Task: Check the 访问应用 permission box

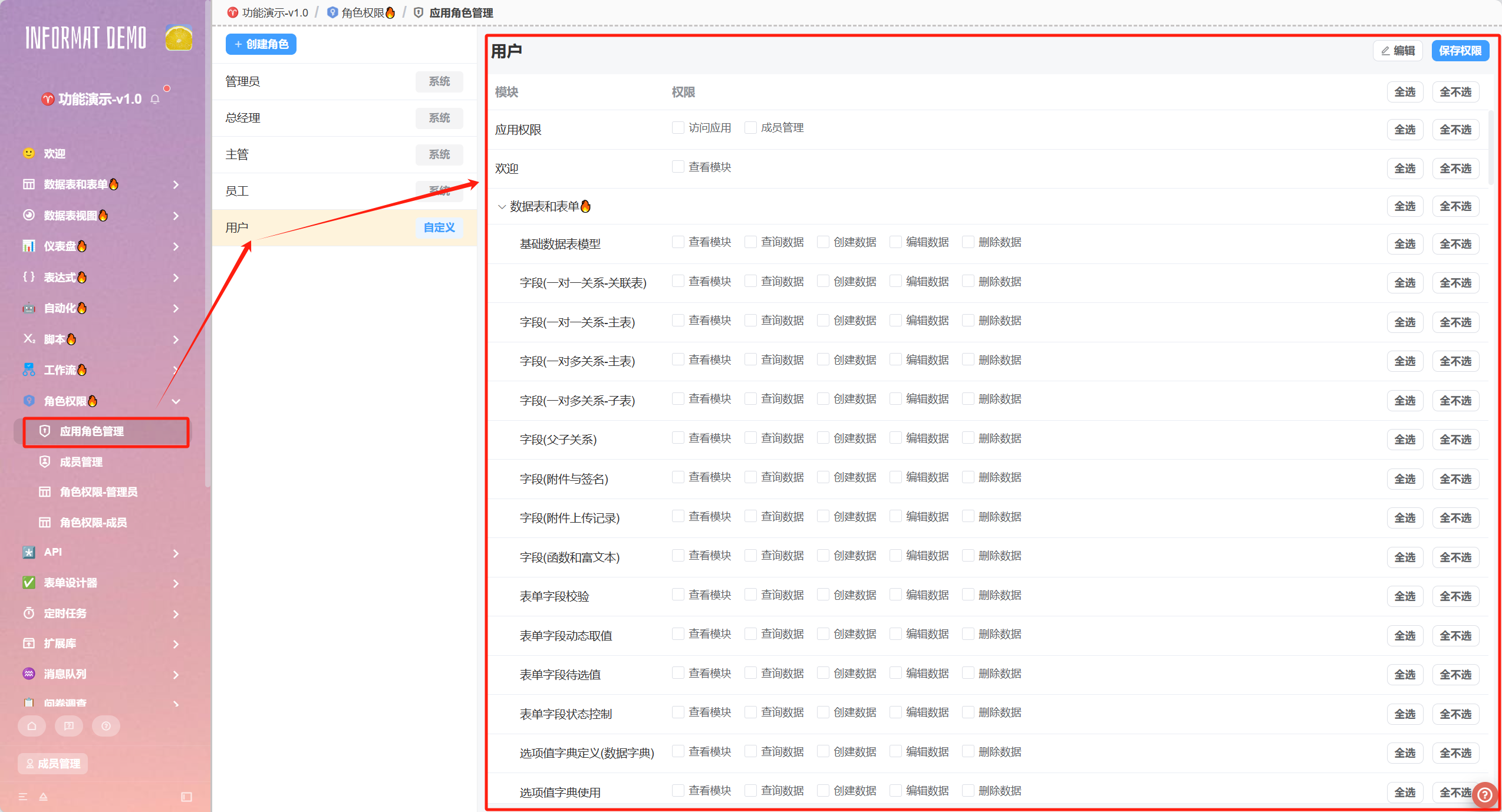Action: coord(678,128)
